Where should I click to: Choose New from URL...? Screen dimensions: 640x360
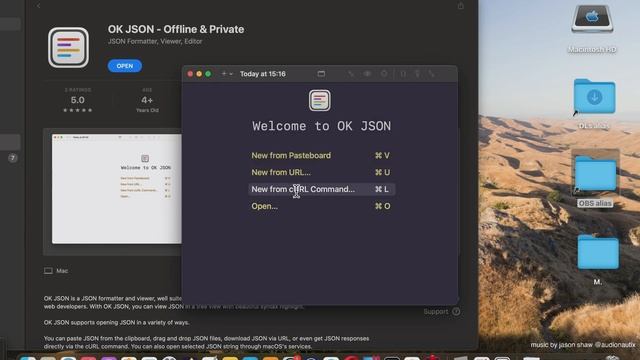click(x=321, y=172)
